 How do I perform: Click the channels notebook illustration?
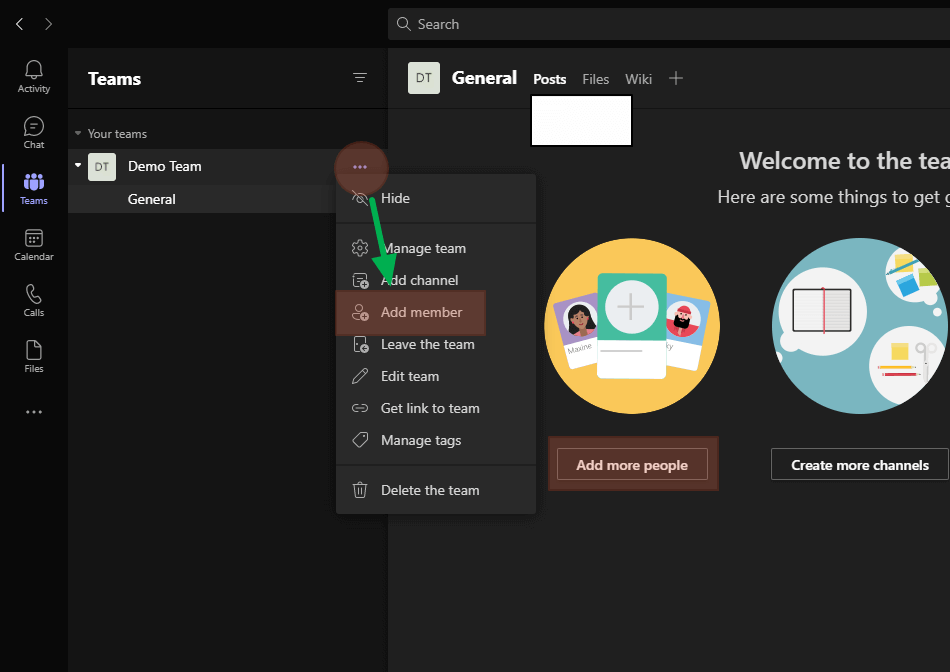coord(860,326)
